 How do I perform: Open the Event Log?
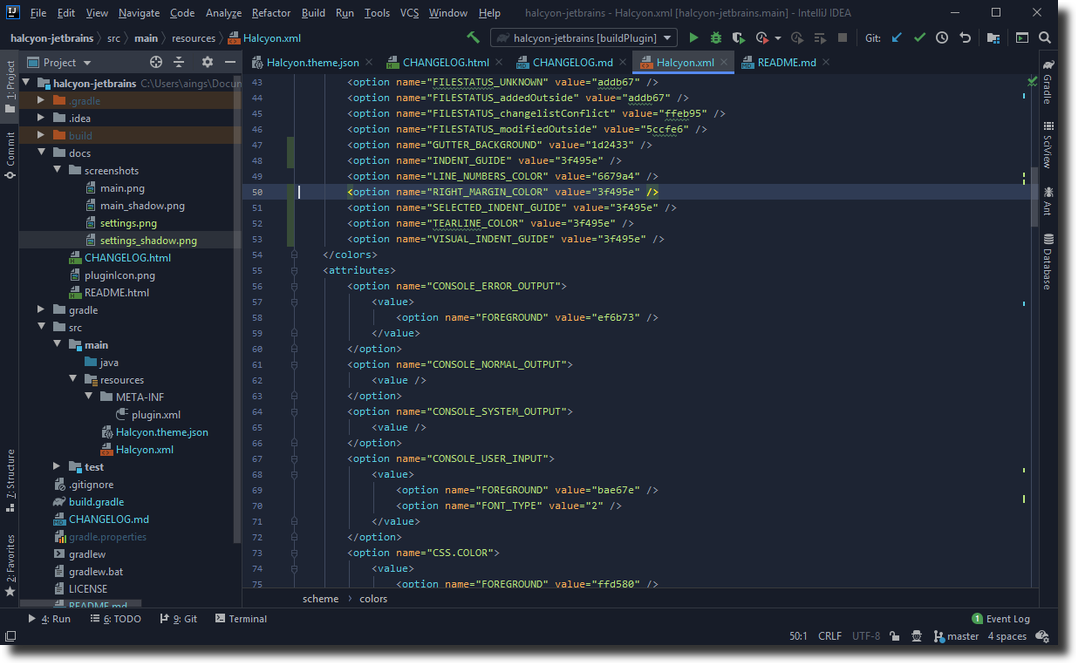click(x=1001, y=618)
